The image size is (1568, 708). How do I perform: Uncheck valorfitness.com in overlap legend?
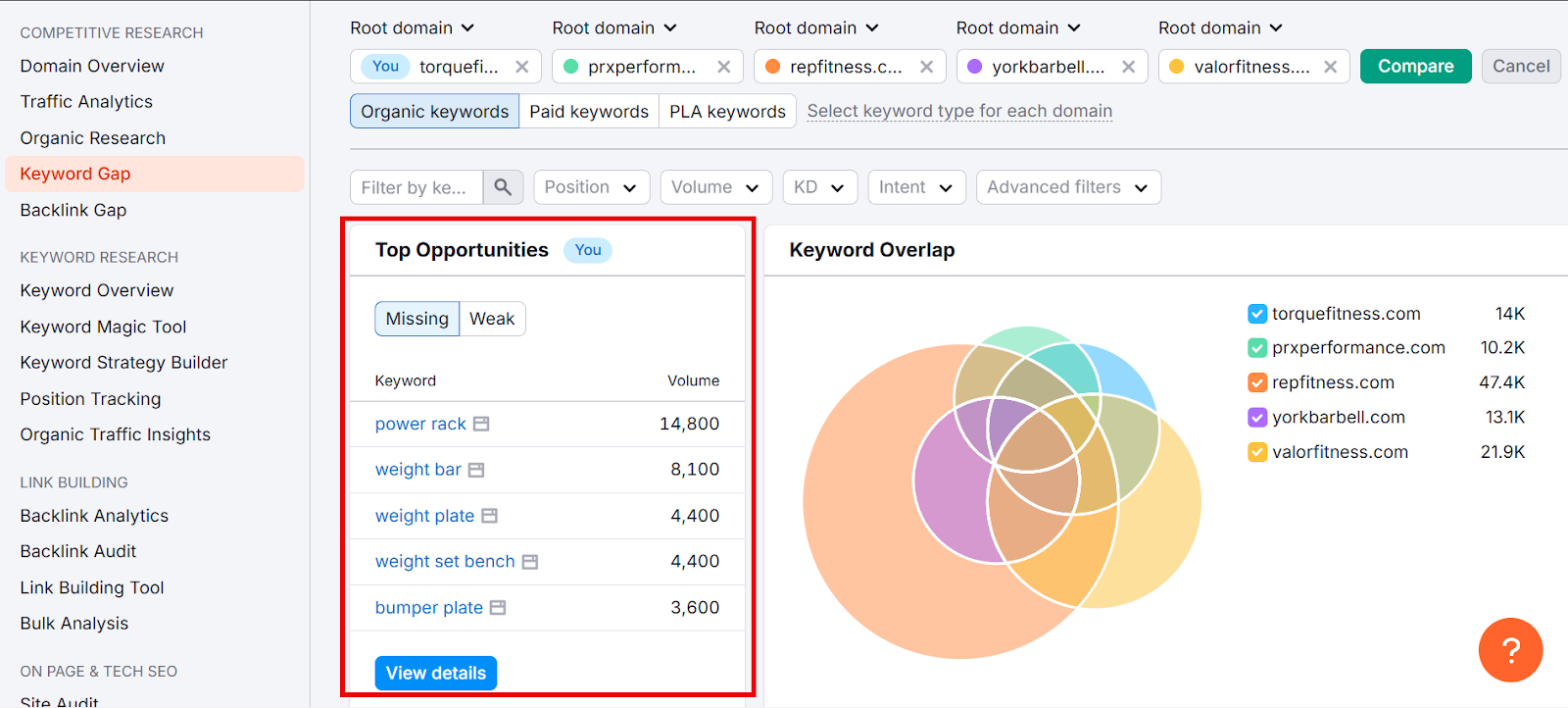pyautogui.click(x=1257, y=452)
